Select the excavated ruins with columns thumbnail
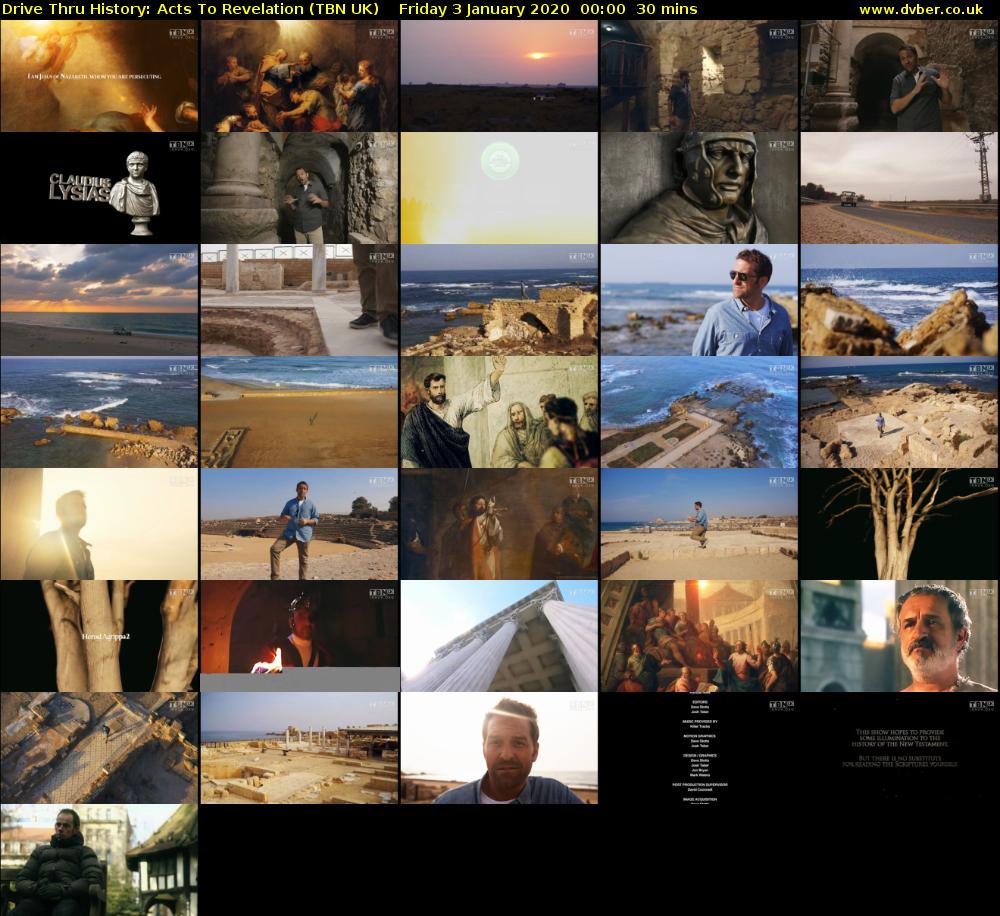This screenshot has width=1000, height=916. click(300, 748)
